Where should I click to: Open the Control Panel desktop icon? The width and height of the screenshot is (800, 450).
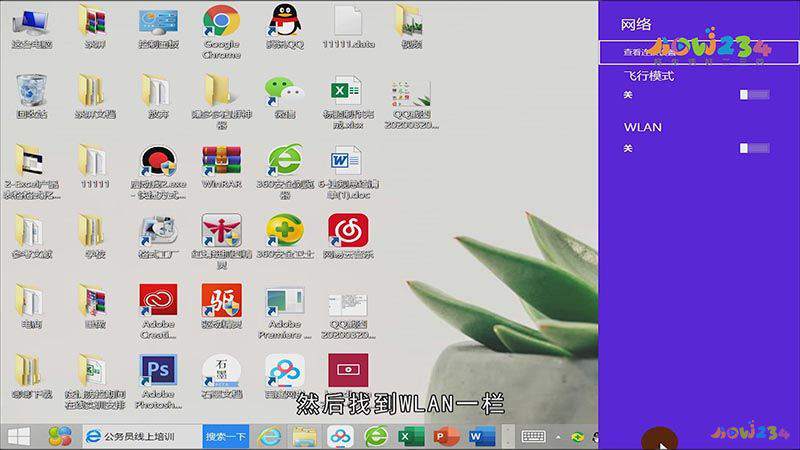tap(158, 23)
